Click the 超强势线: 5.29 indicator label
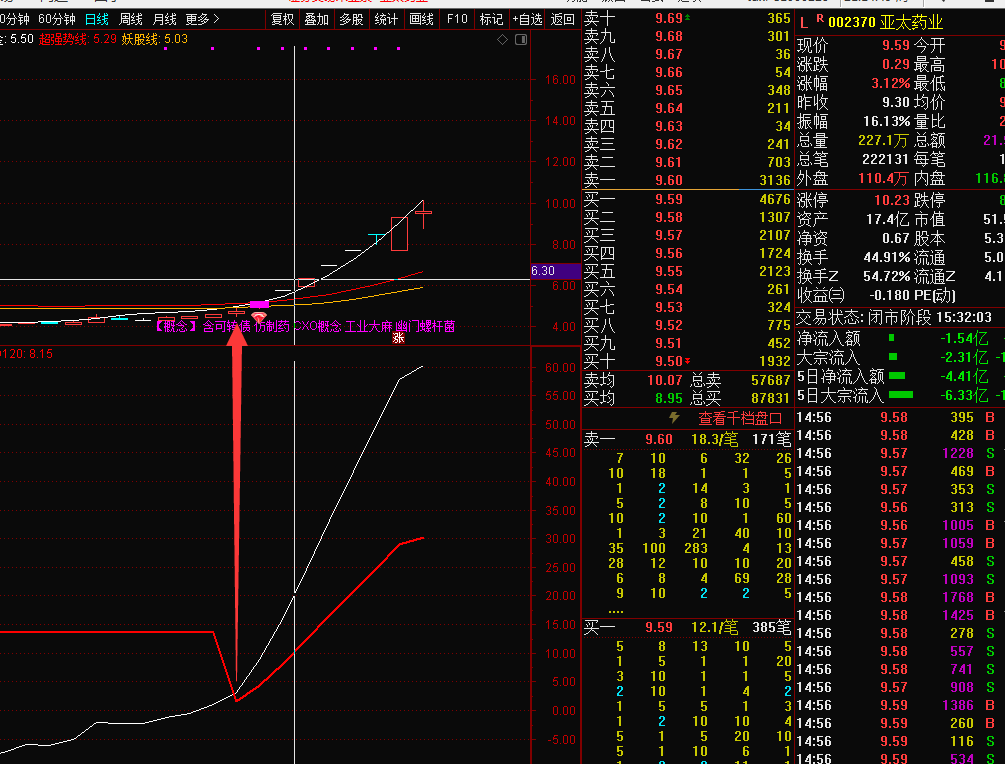1005x764 pixels. (78, 39)
